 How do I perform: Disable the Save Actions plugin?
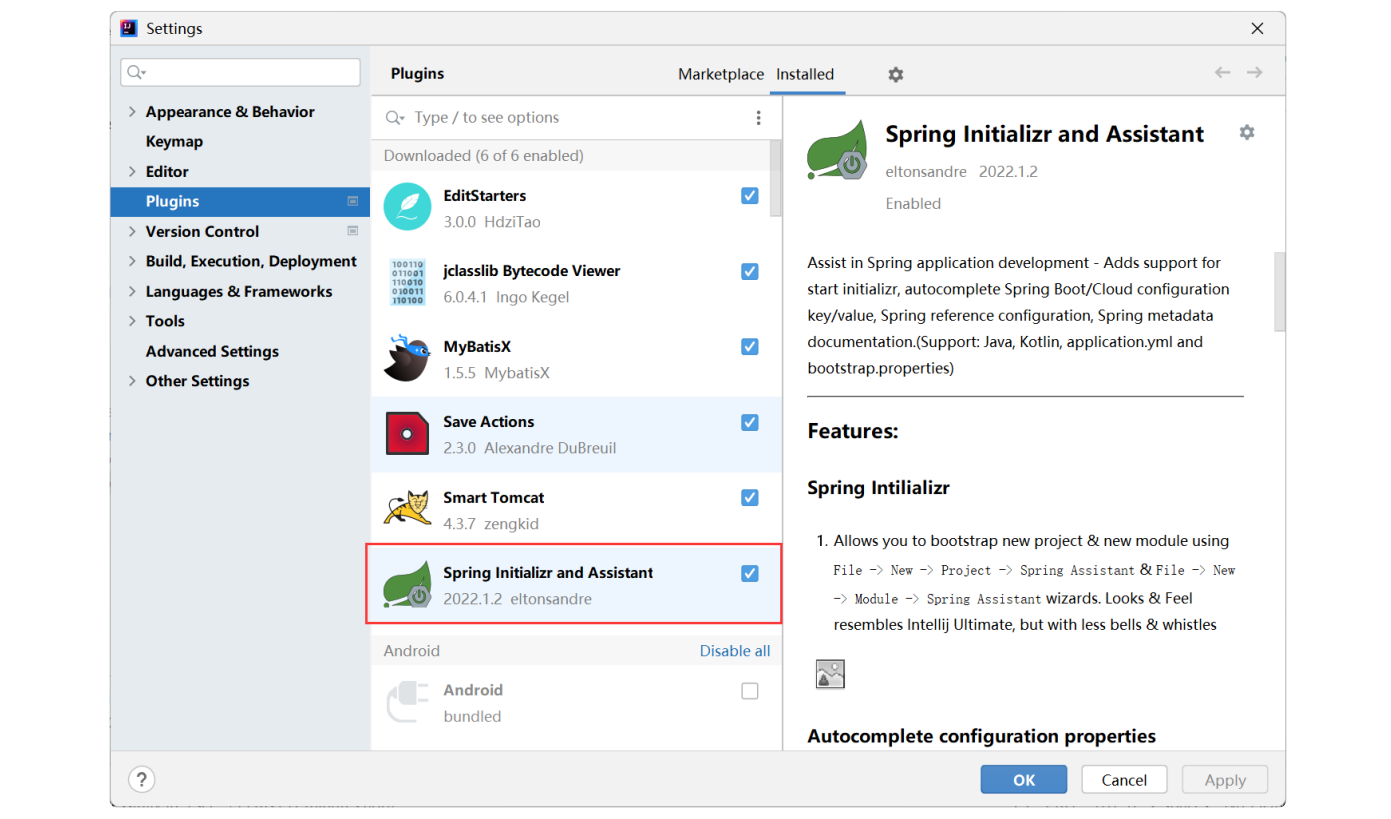(750, 422)
